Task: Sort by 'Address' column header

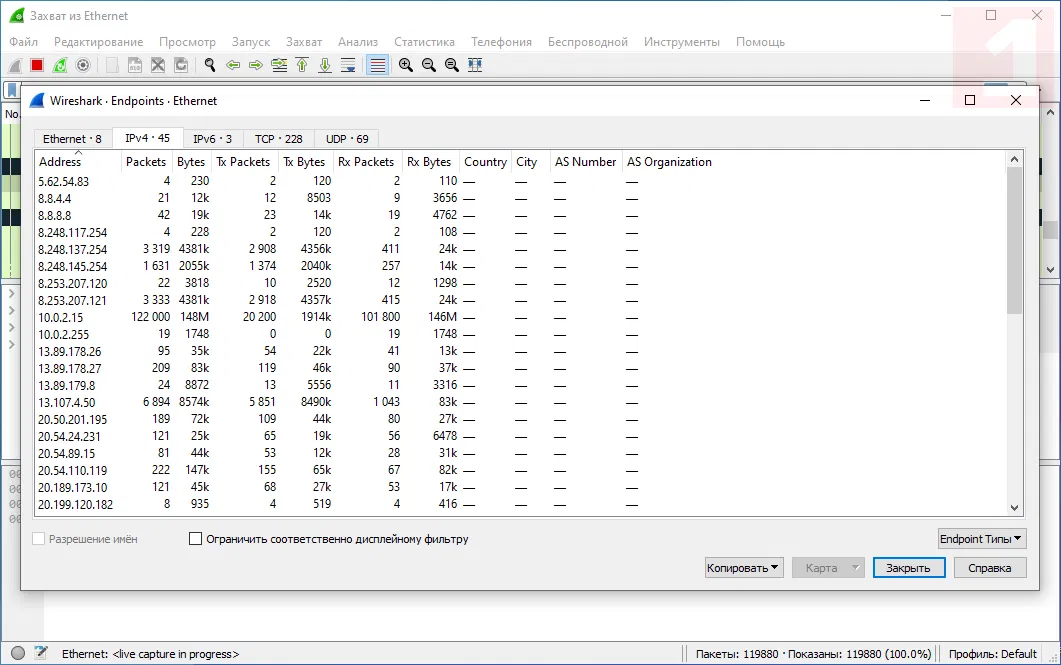Action: click(78, 162)
